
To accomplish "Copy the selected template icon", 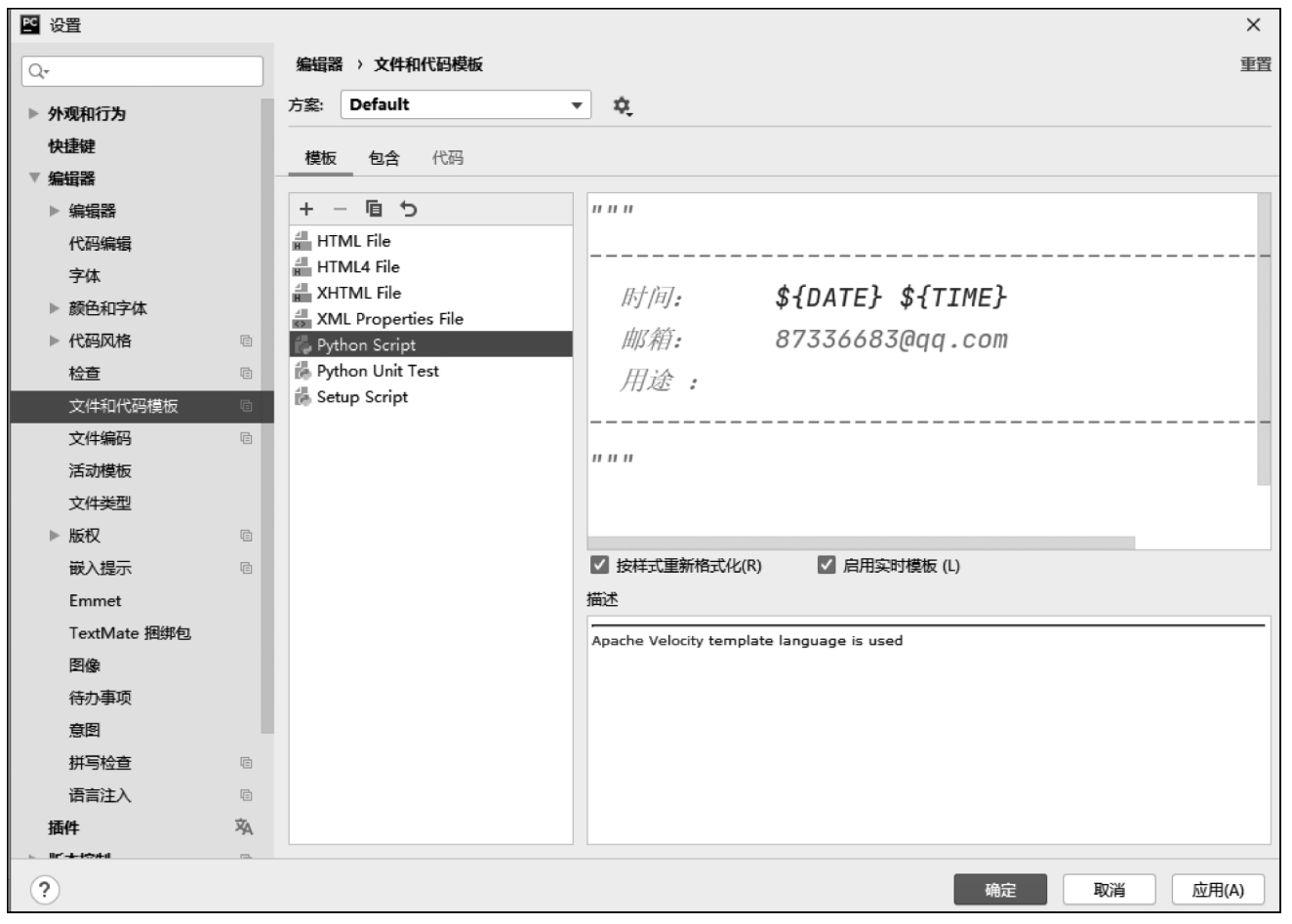I will point(374,208).
